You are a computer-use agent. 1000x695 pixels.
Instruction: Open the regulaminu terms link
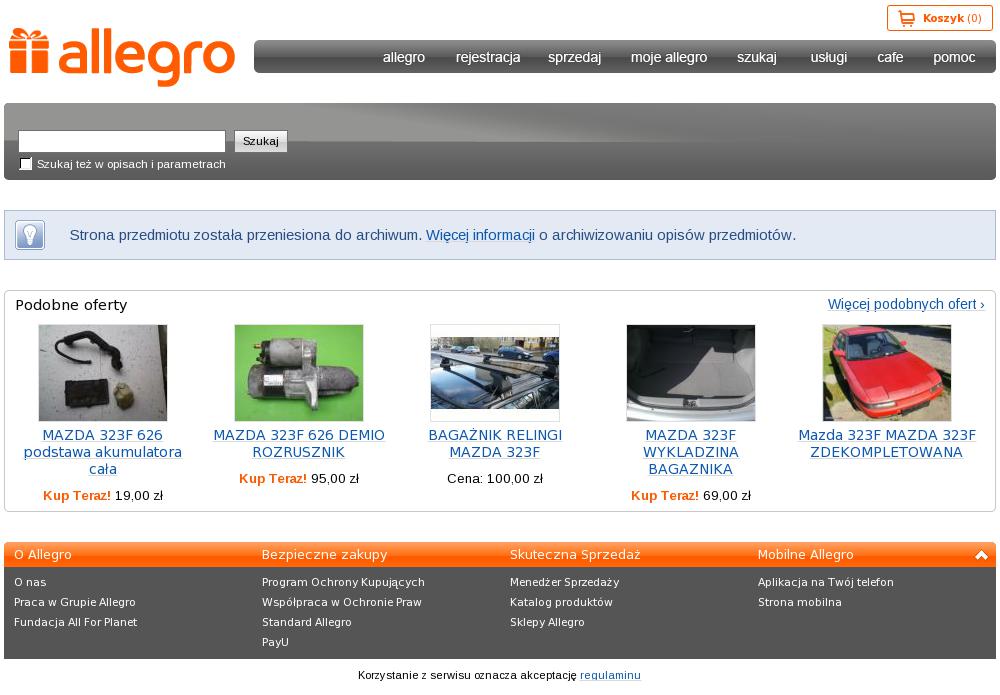[x=610, y=675]
